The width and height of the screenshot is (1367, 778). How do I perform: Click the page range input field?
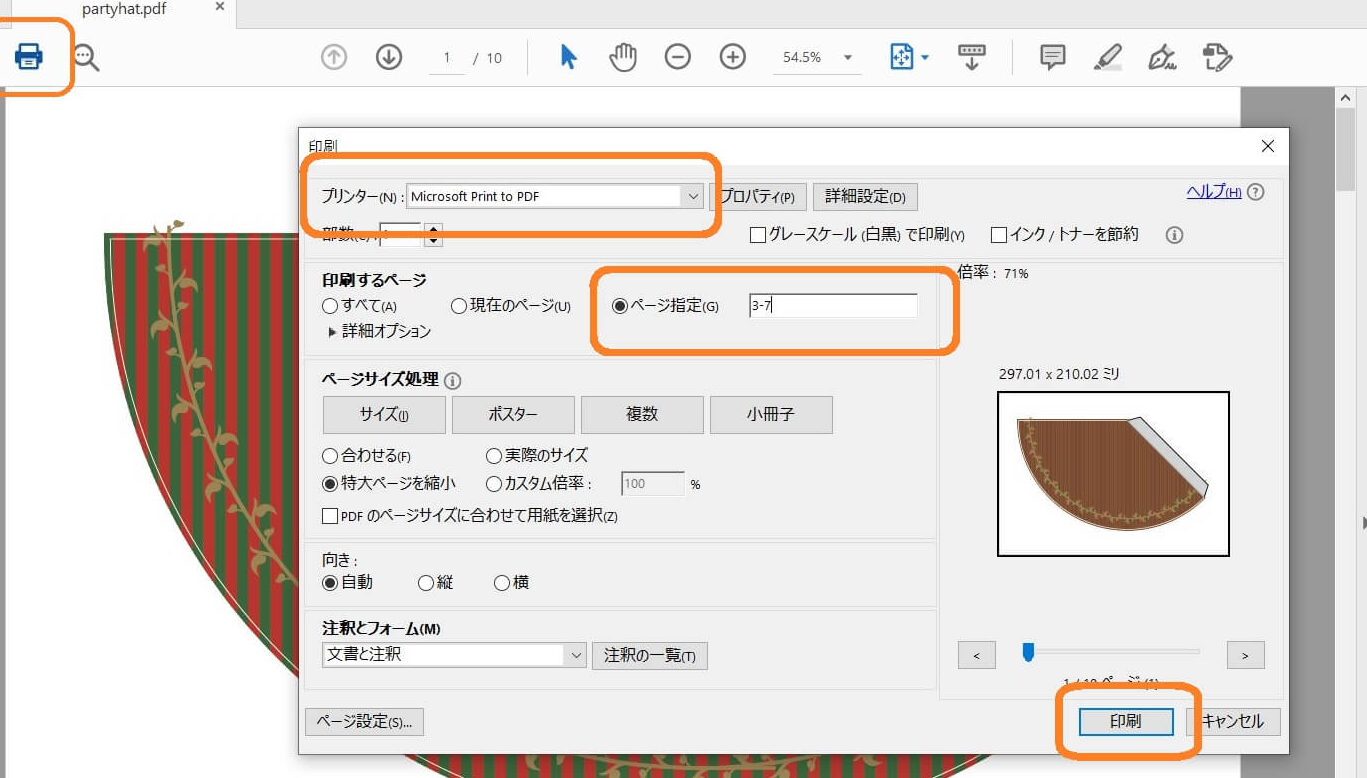(x=832, y=306)
